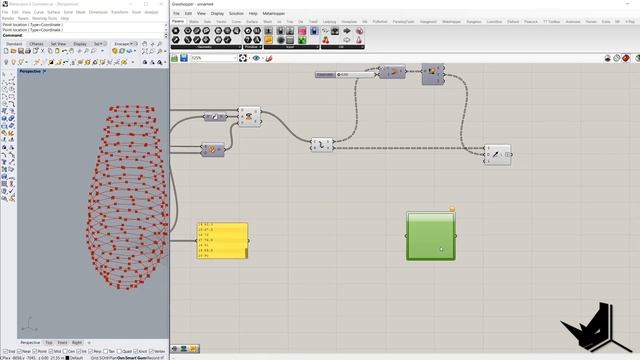The height and width of the screenshot is (360, 640).
Task: Open the Curve menu in Rhino
Action: point(39,12)
